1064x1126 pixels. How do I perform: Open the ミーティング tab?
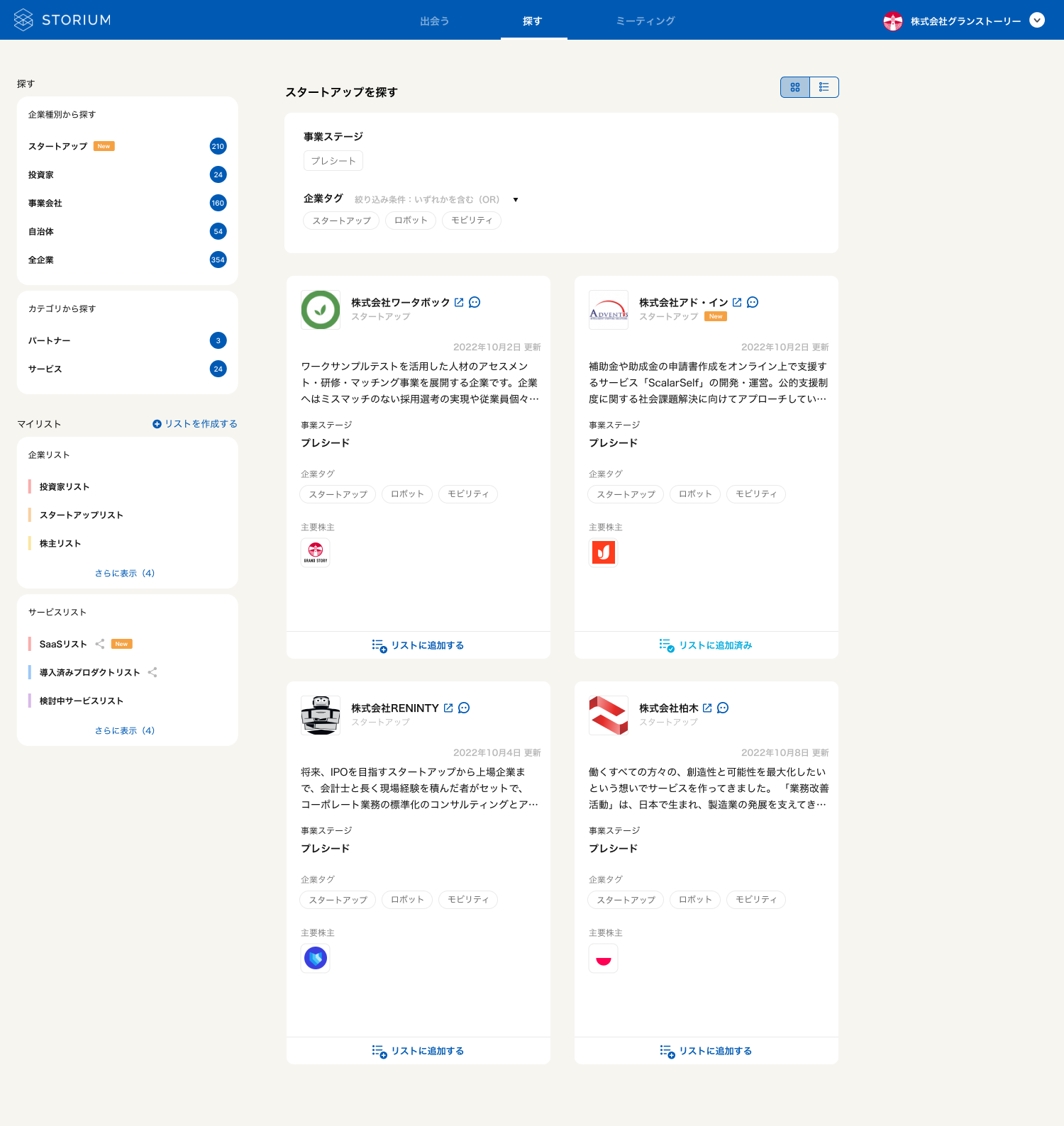coord(645,21)
